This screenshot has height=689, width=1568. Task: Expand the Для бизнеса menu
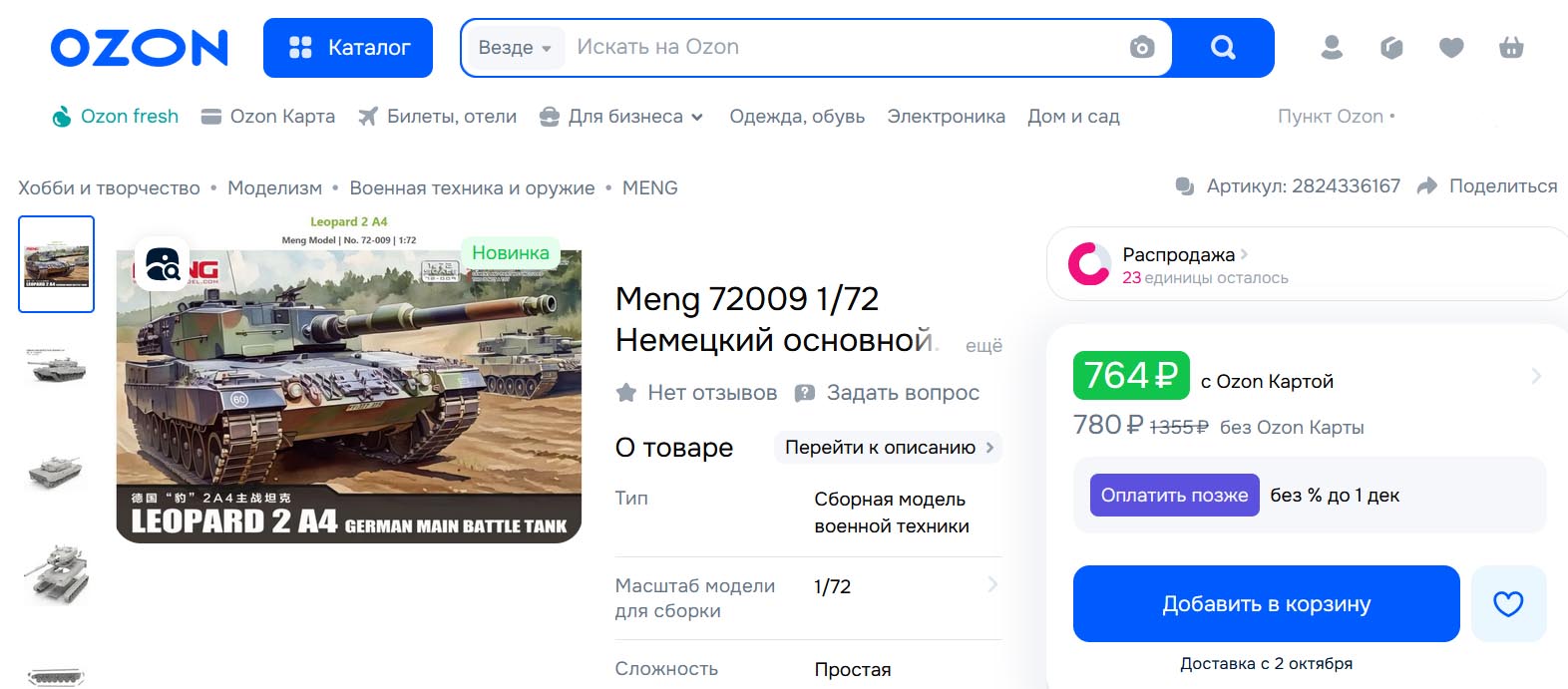(x=621, y=117)
